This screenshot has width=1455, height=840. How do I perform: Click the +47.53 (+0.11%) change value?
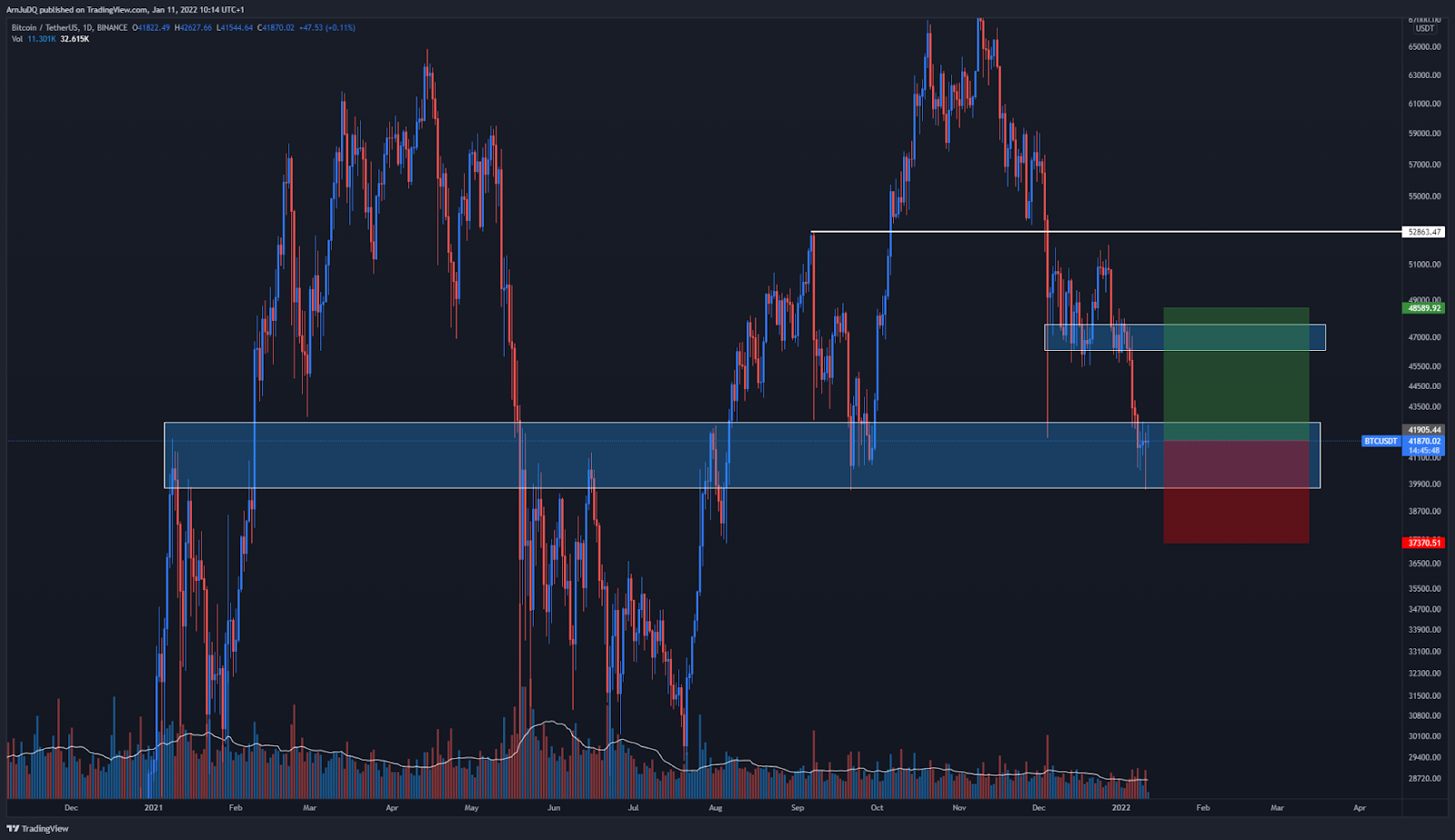click(326, 28)
